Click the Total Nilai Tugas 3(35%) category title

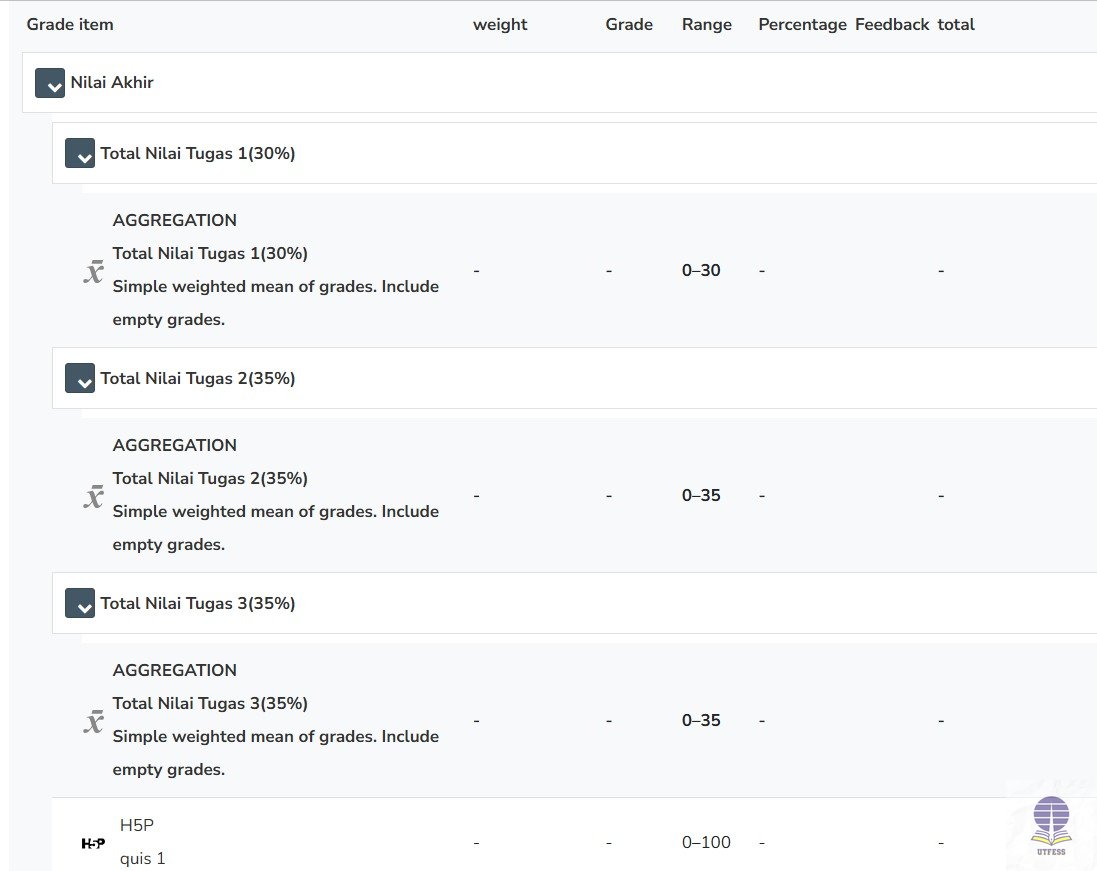click(198, 603)
